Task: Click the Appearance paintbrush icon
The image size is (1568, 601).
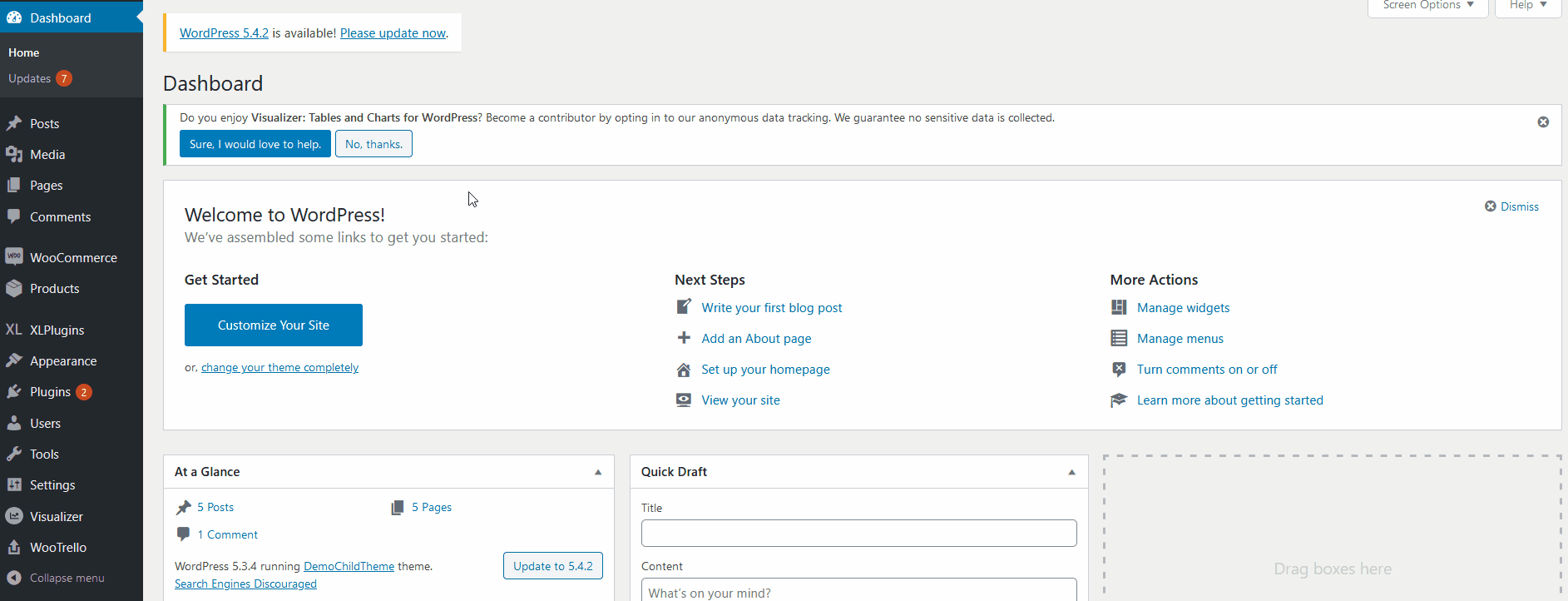Action: 14,360
